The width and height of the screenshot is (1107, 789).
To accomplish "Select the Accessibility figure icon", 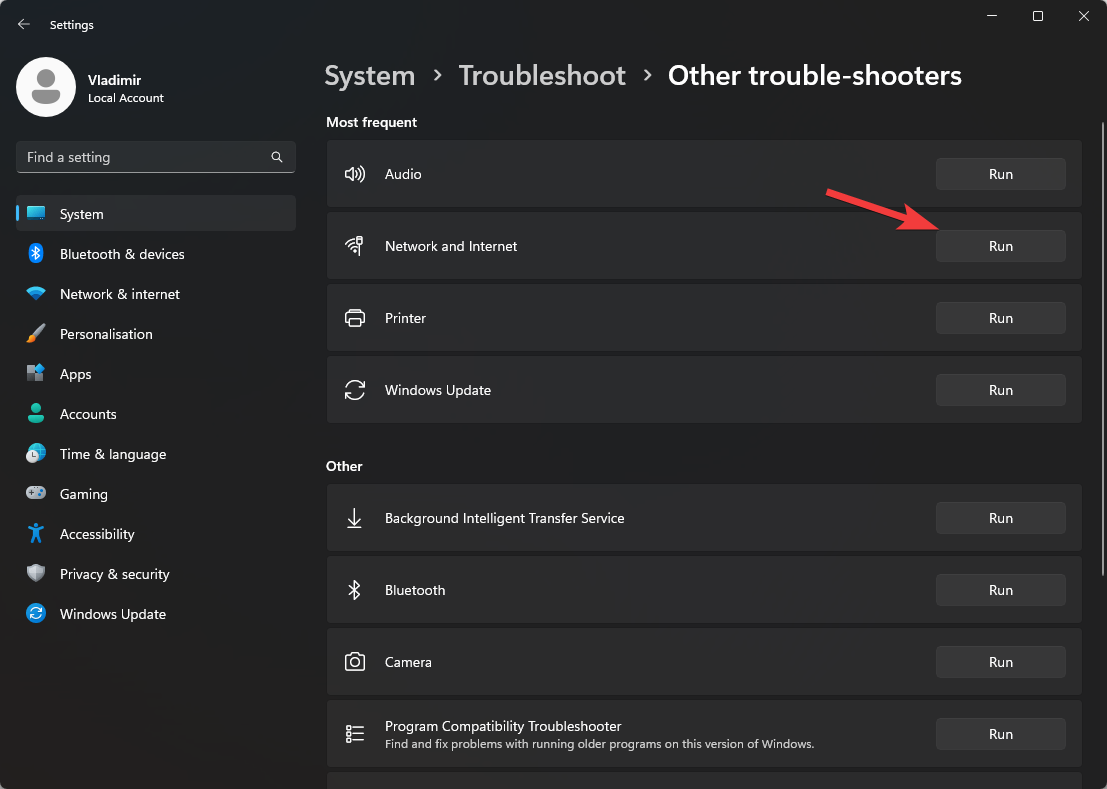I will [36, 534].
